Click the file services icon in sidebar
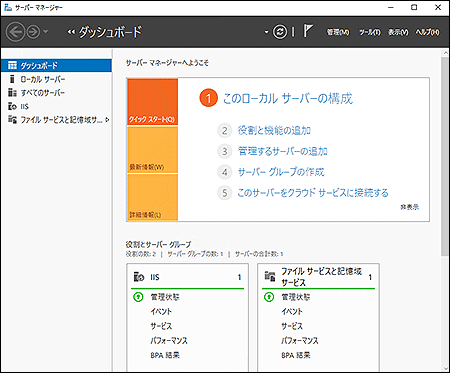Viewport: 450px width, 373px height. pos(12,120)
